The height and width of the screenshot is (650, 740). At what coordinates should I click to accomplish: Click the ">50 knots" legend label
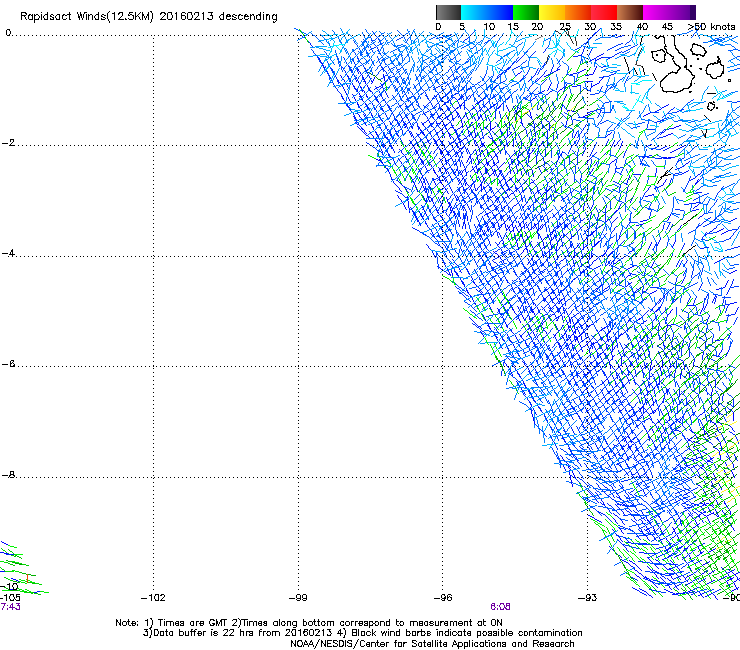coord(712,27)
